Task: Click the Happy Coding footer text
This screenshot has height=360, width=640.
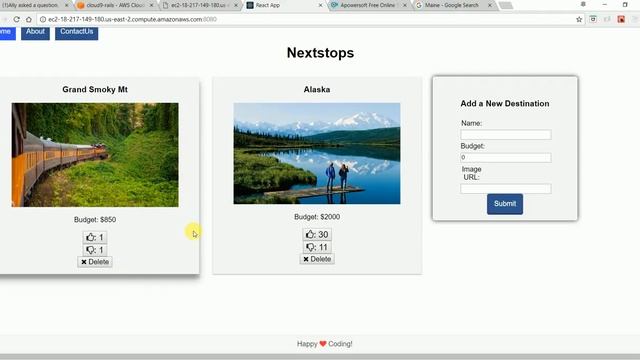Action: coord(324,344)
